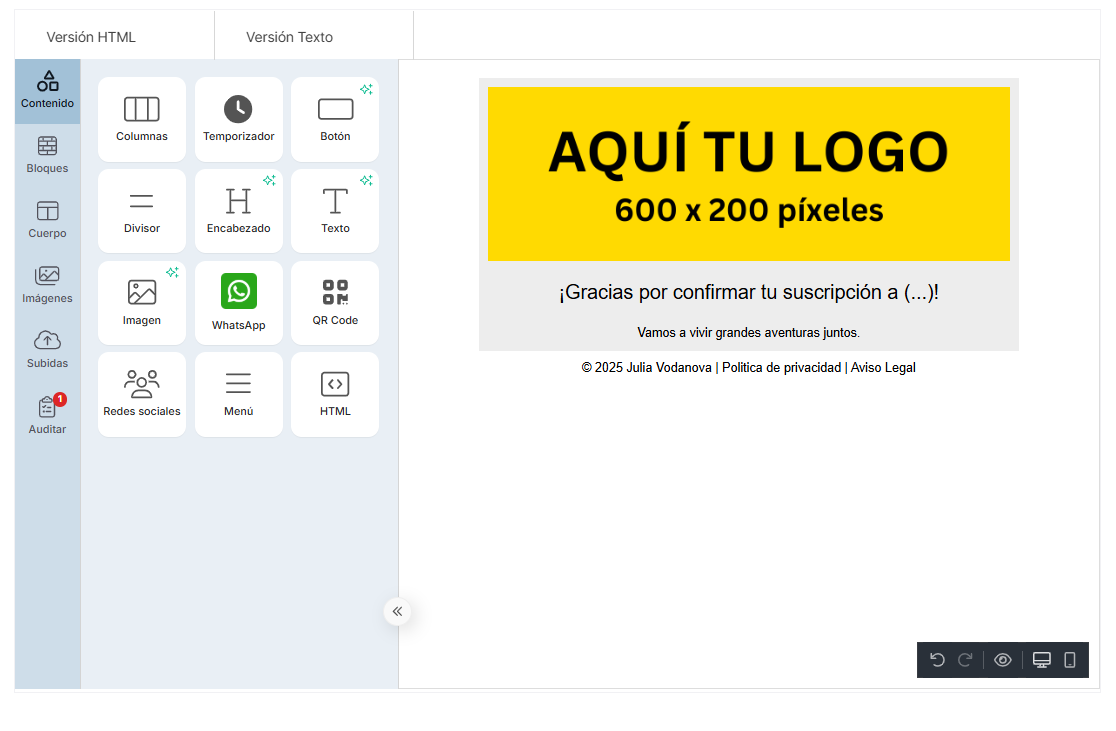
Task: Toggle the preview eye icon
Action: point(1003,660)
